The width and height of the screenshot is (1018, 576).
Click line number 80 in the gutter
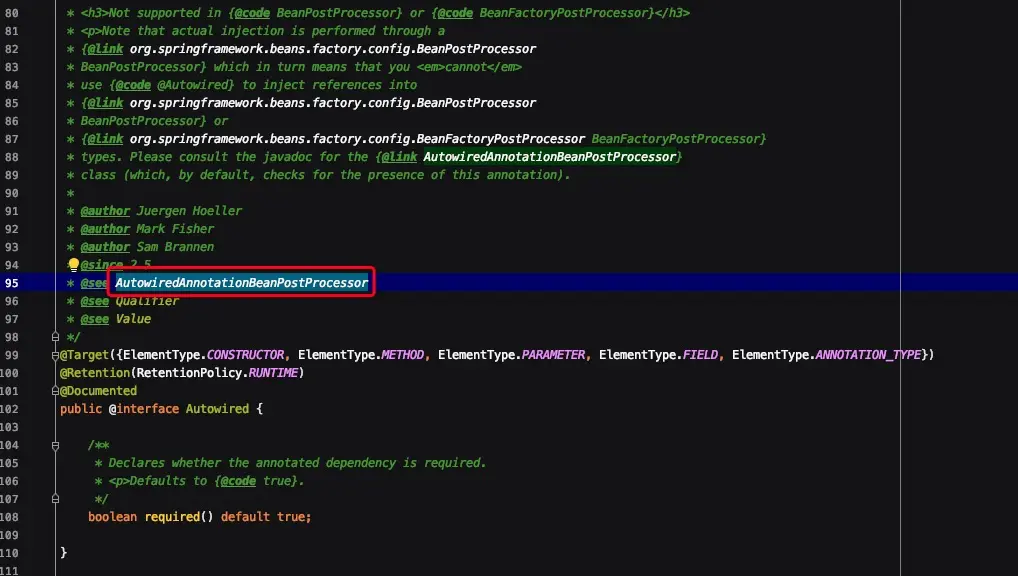pyautogui.click(x=12, y=12)
